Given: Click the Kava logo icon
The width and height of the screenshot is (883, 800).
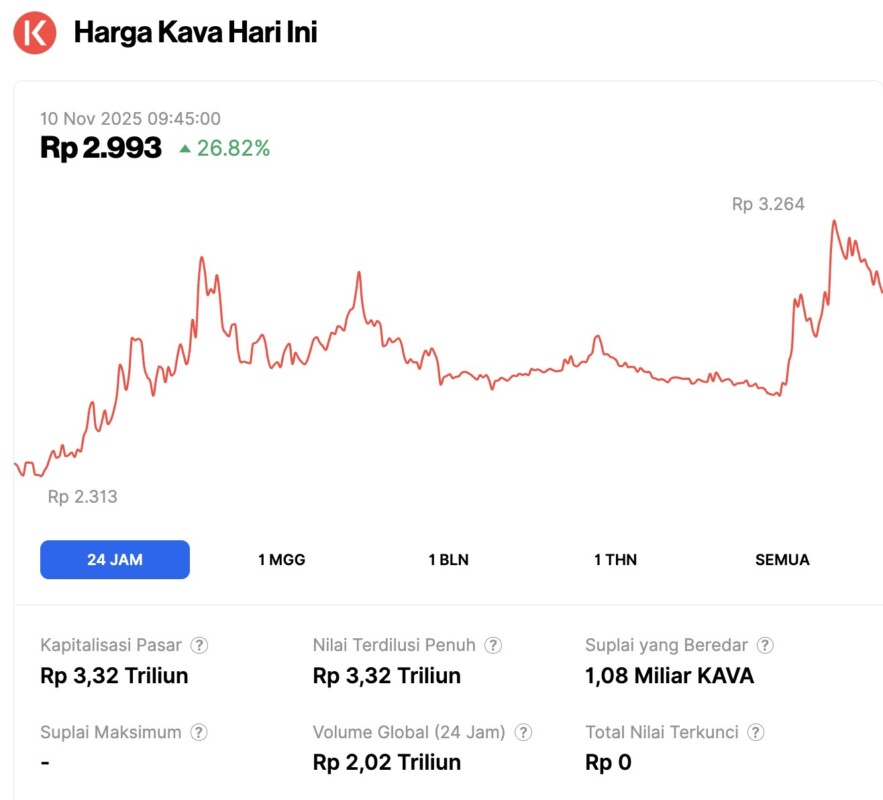Looking at the screenshot, I should coord(35,32).
